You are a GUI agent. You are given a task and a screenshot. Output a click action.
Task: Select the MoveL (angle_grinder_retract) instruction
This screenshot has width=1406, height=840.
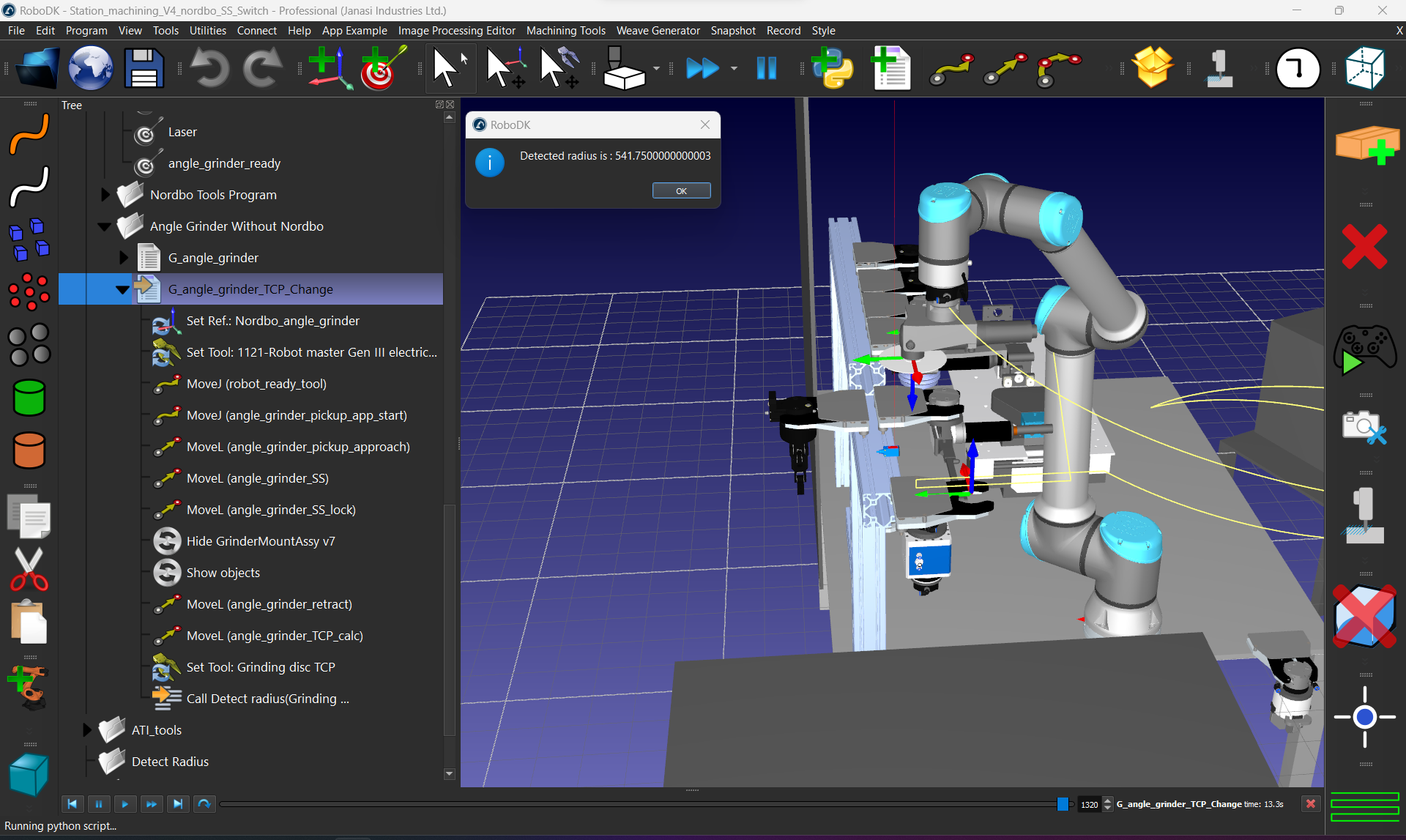tap(269, 604)
